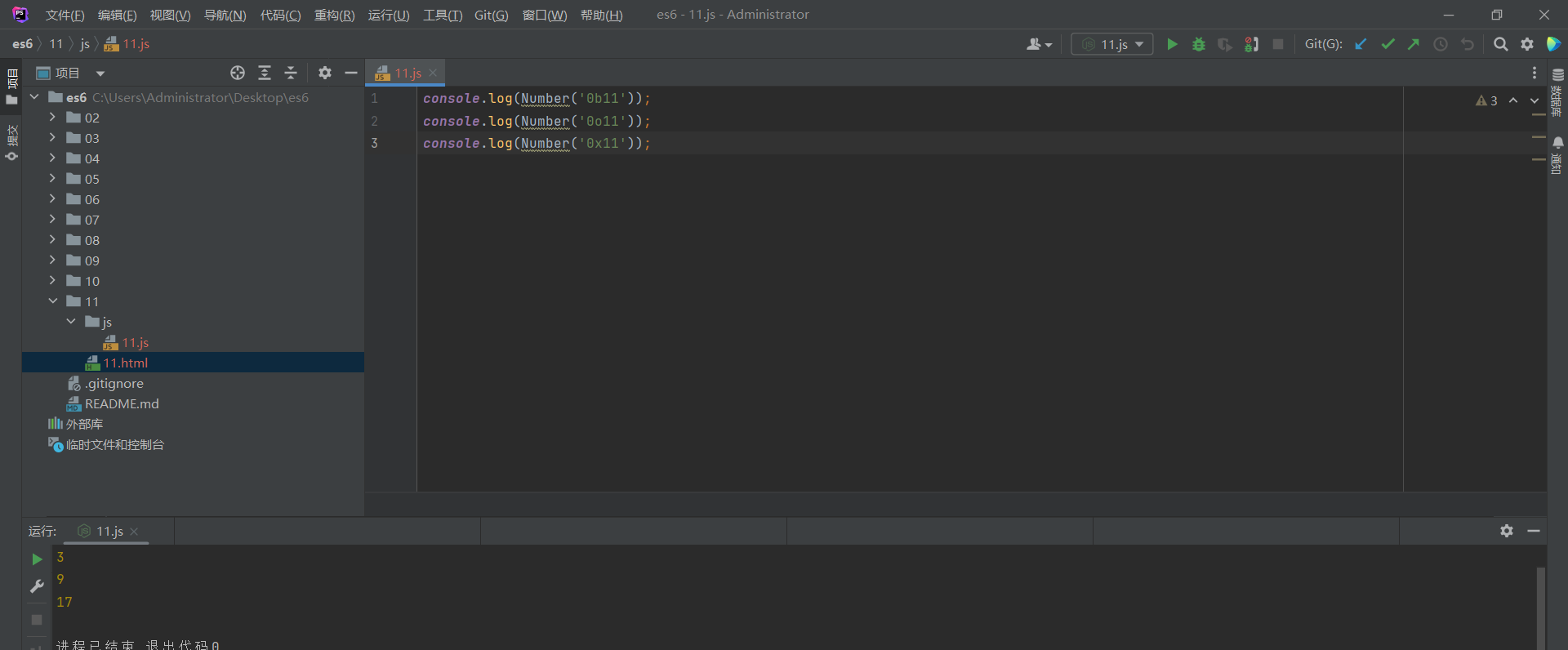The height and width of the screenshot is (650, 1568).
Task: Open database tool window icon
Action: [1558, 74]
